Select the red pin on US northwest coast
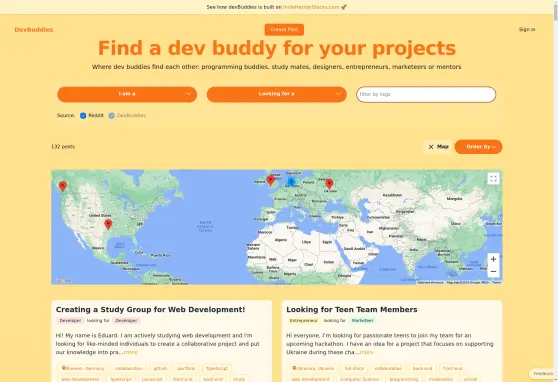Screen dimensions: 558x382 coord(63,186)
